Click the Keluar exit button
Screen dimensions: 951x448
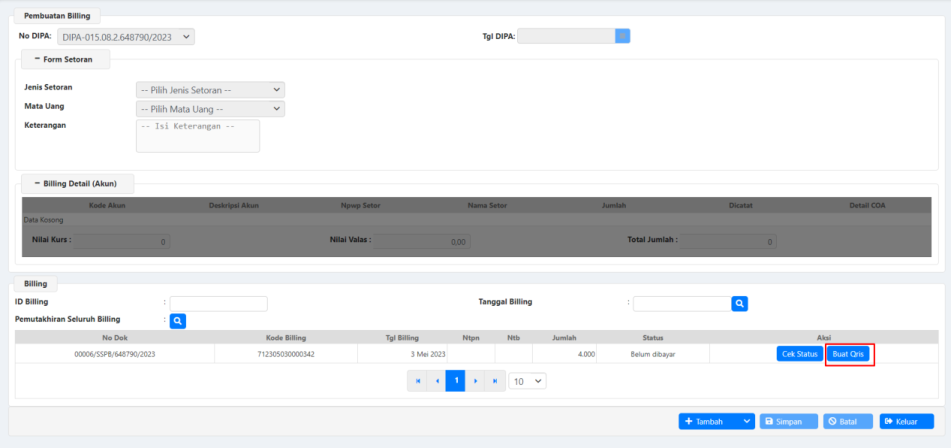[x=906, y=422]
